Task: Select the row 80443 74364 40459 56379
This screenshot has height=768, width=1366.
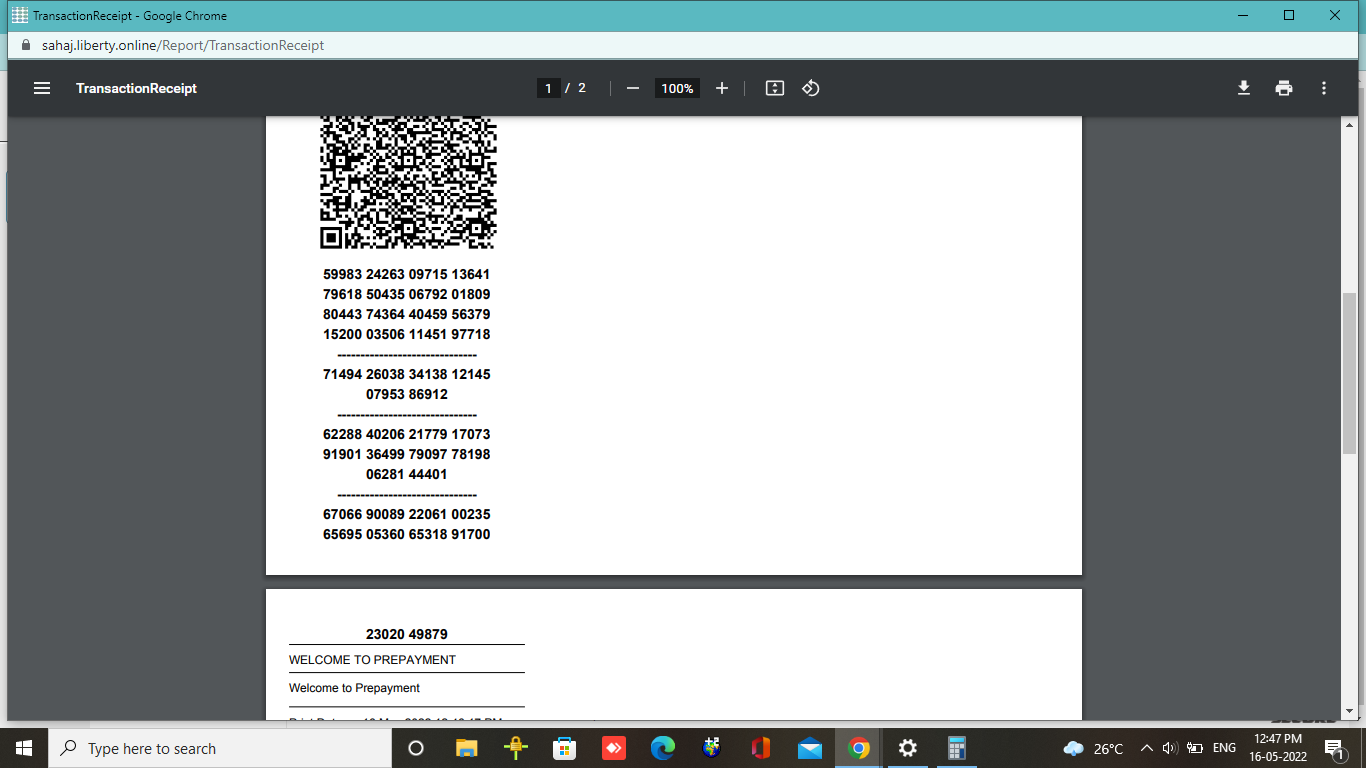Action: 407,314
